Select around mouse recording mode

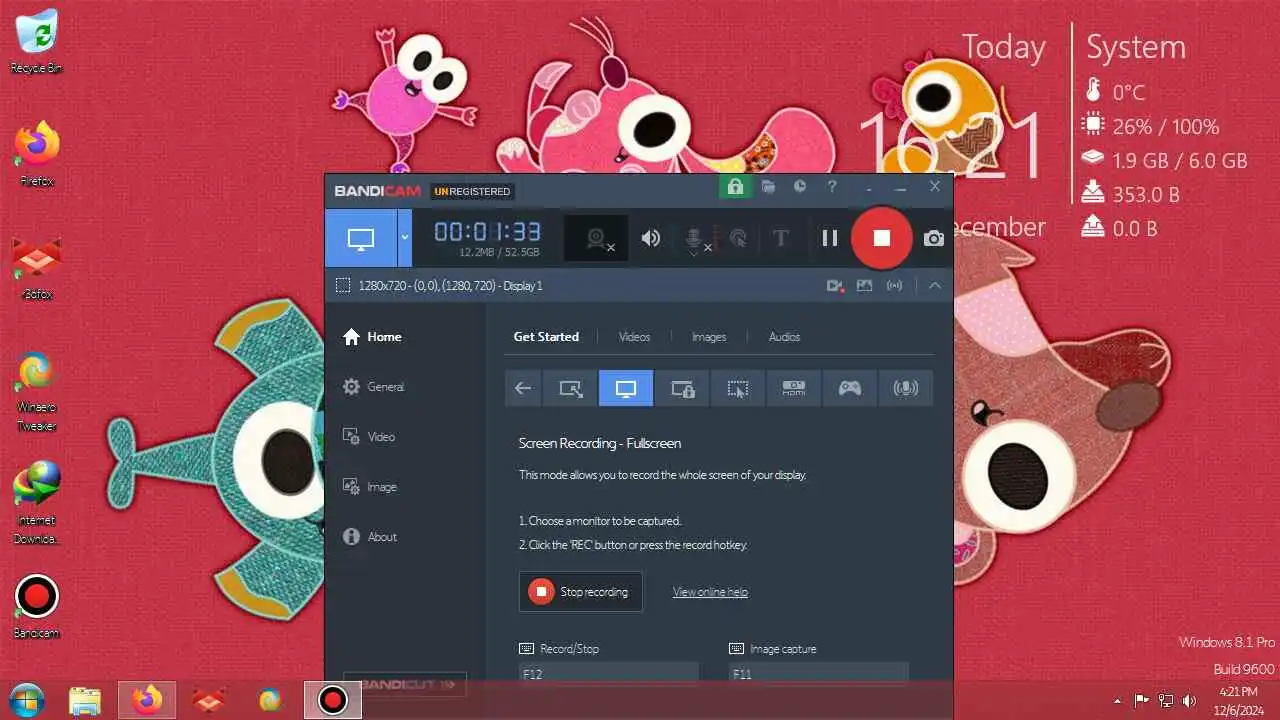(738, 388)
